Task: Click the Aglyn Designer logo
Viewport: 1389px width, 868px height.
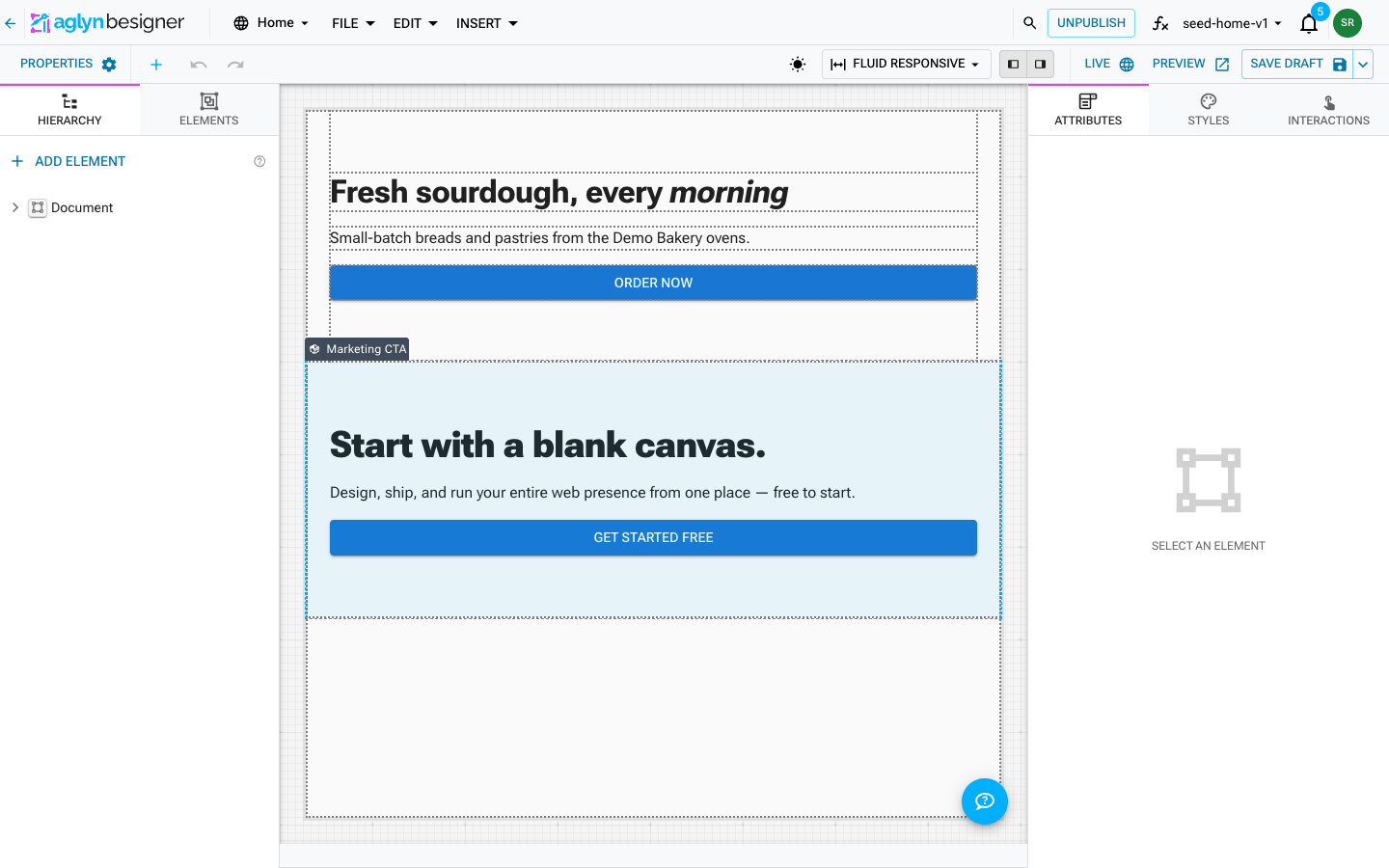Action: point(107,22)
